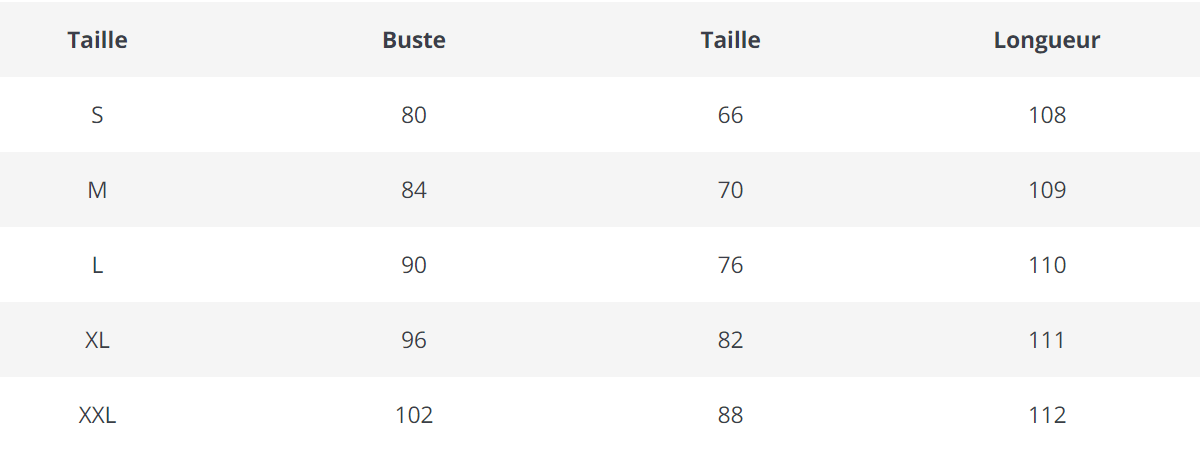Click waist value 70 in the M row
The width and height of the screenshot is (1200, 469).
731,190
